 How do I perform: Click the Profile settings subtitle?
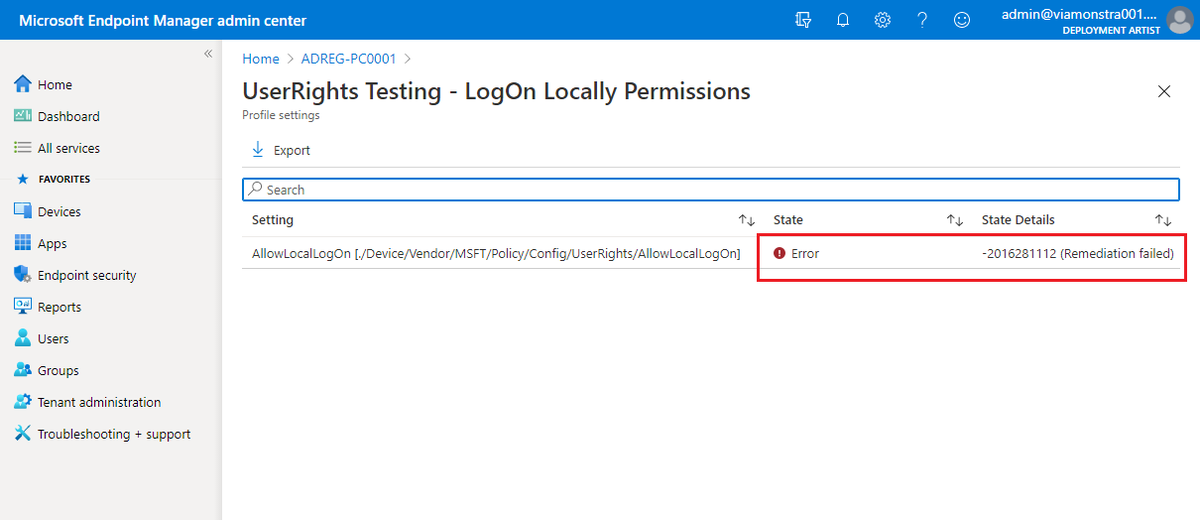click(281, 115)
